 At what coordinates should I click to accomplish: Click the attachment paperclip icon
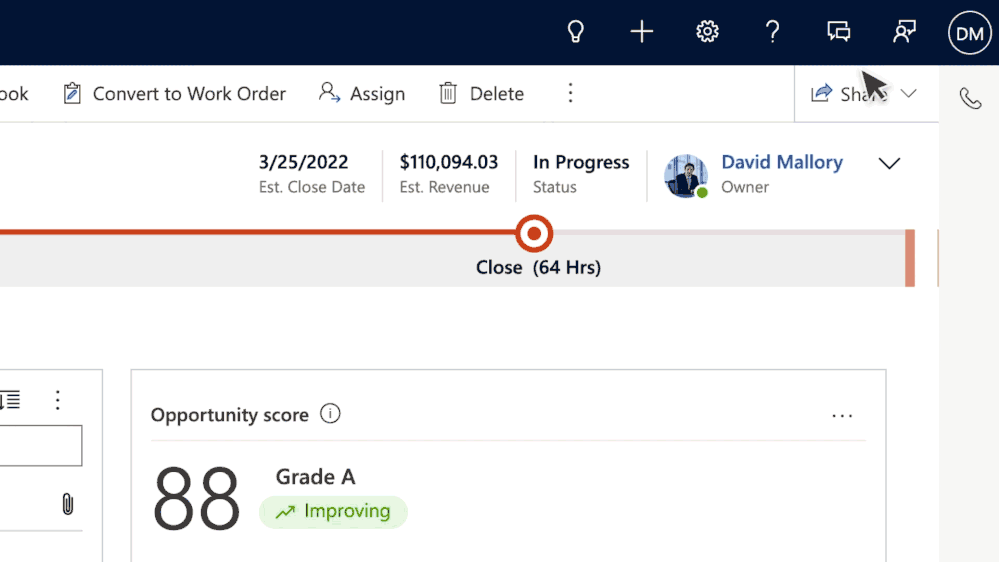coord(68,504)
